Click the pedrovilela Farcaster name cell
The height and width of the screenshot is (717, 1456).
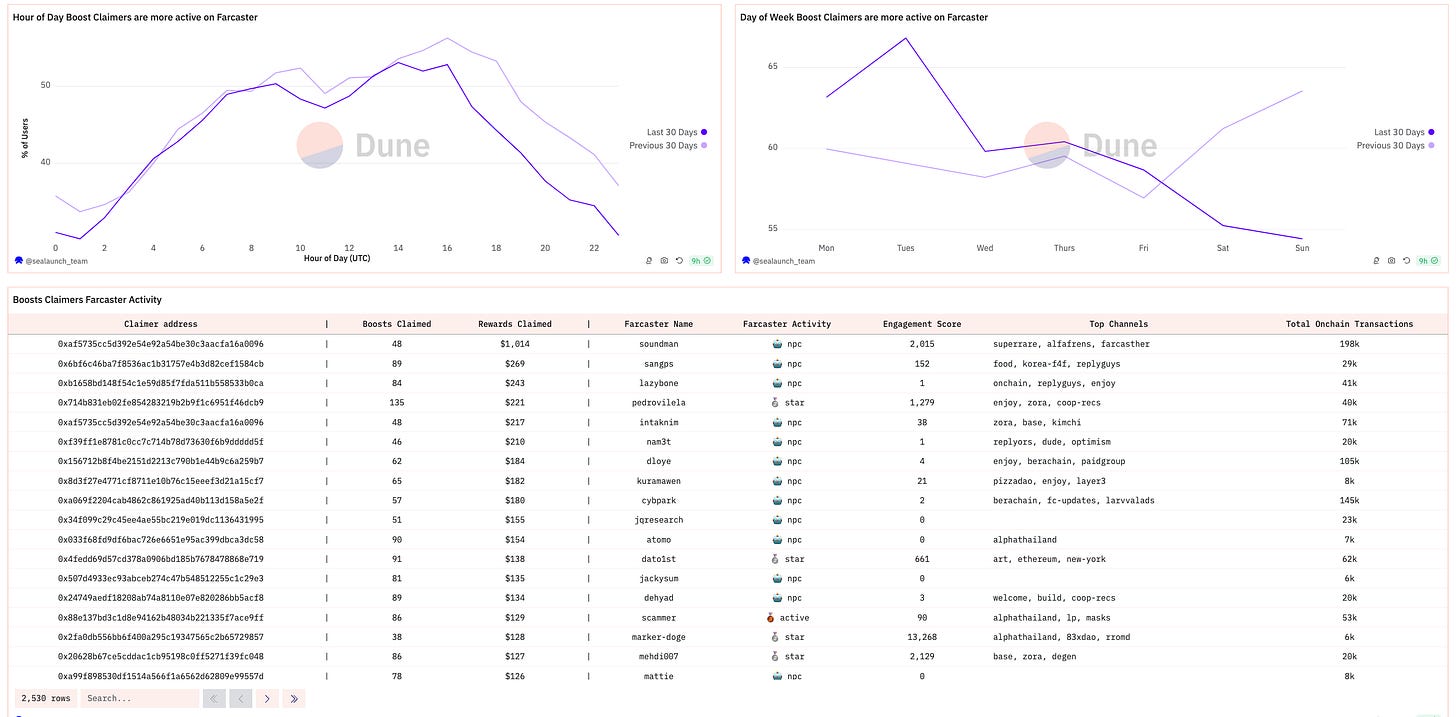[659, 402]
